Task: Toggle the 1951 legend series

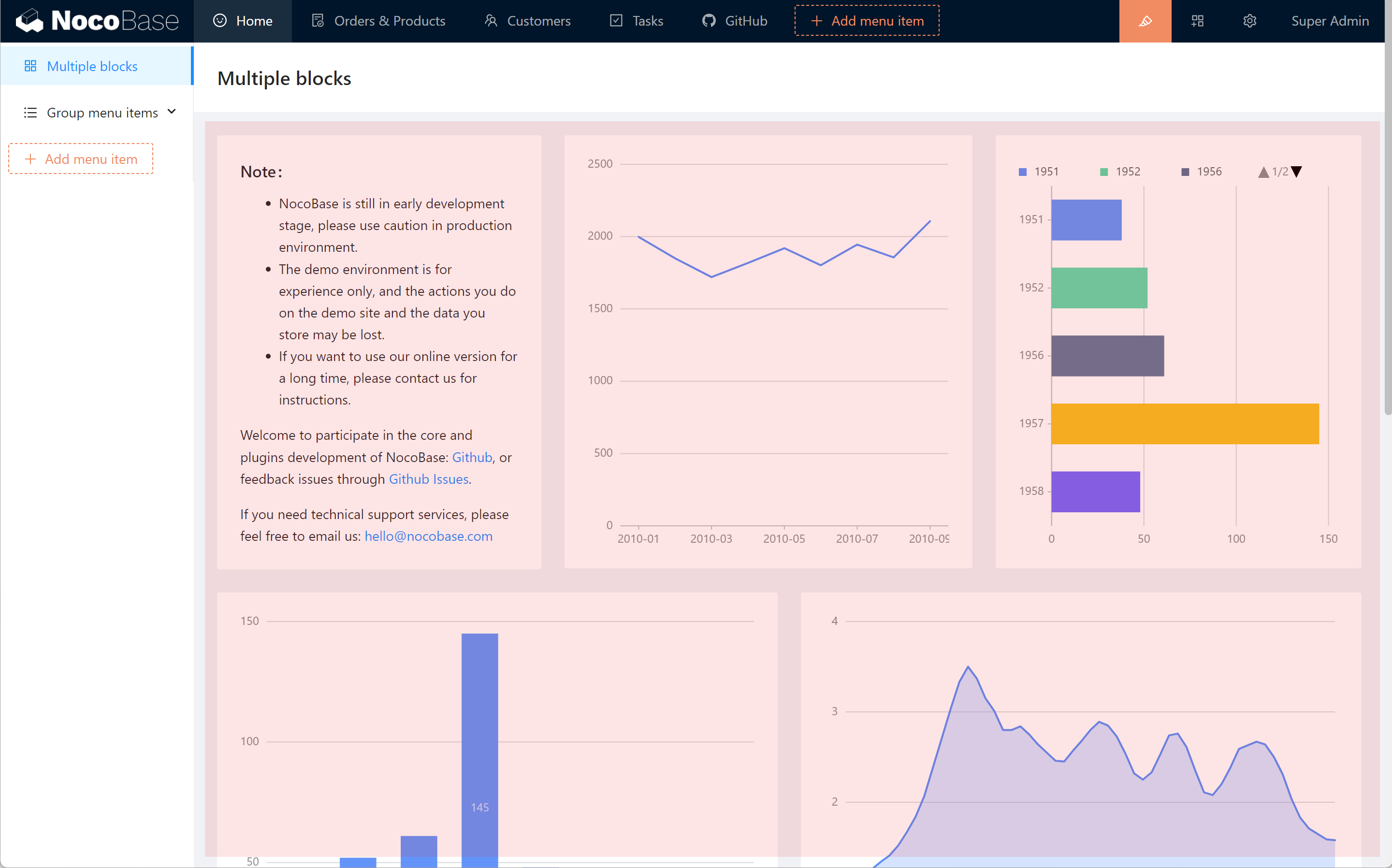Action: click(1039, 172)
